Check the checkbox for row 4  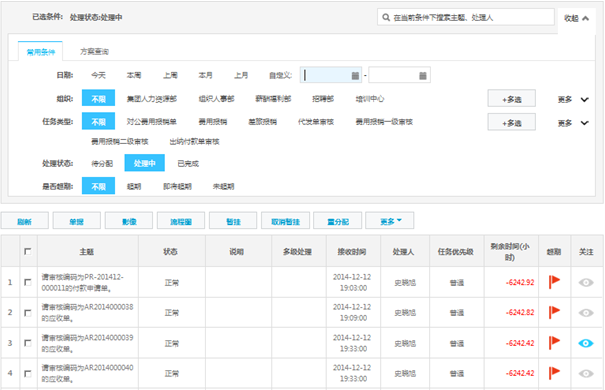[27, 373]
